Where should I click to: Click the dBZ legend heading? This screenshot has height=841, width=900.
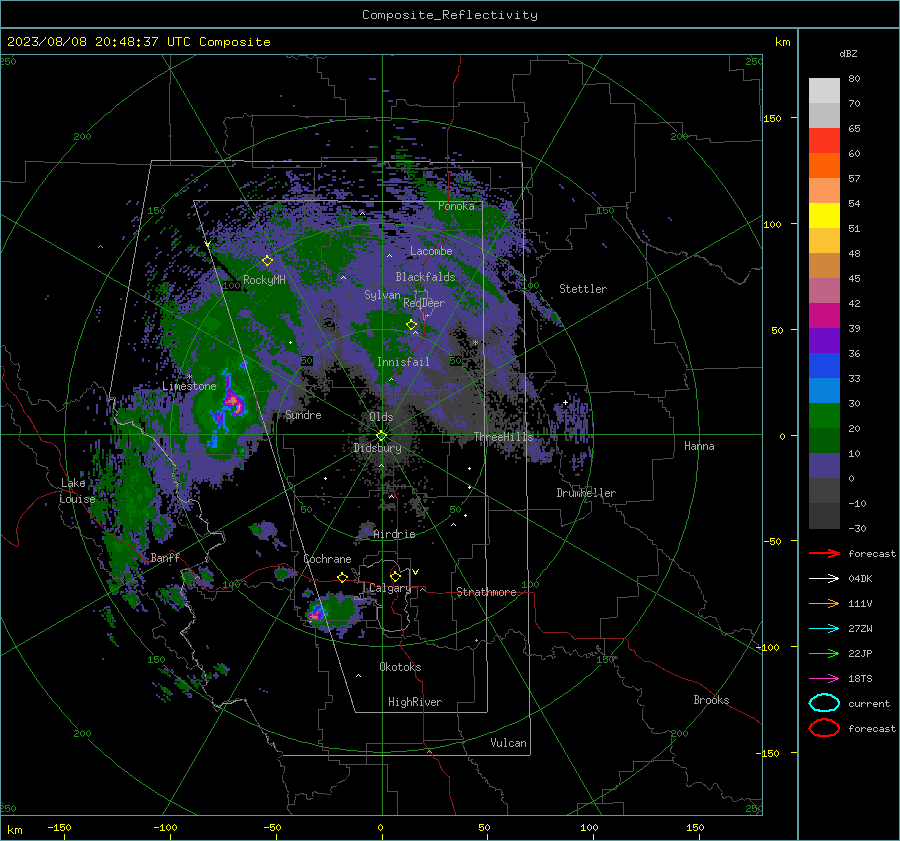point(848,53)
